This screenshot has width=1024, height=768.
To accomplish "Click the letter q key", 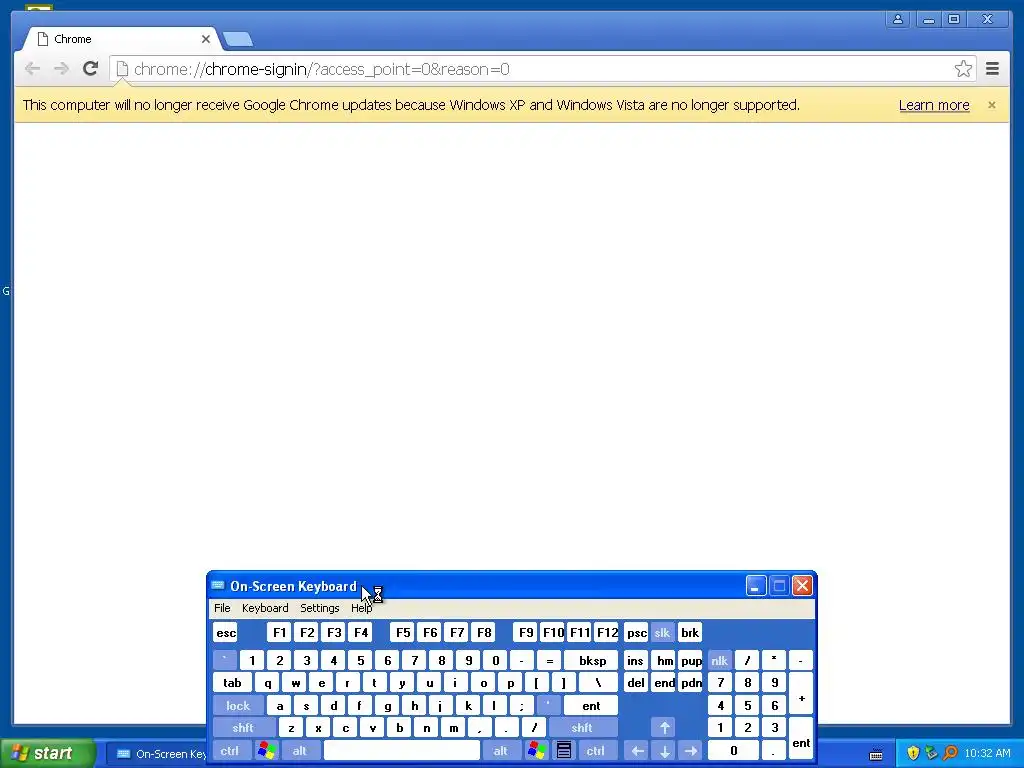I will click(267, 683).
